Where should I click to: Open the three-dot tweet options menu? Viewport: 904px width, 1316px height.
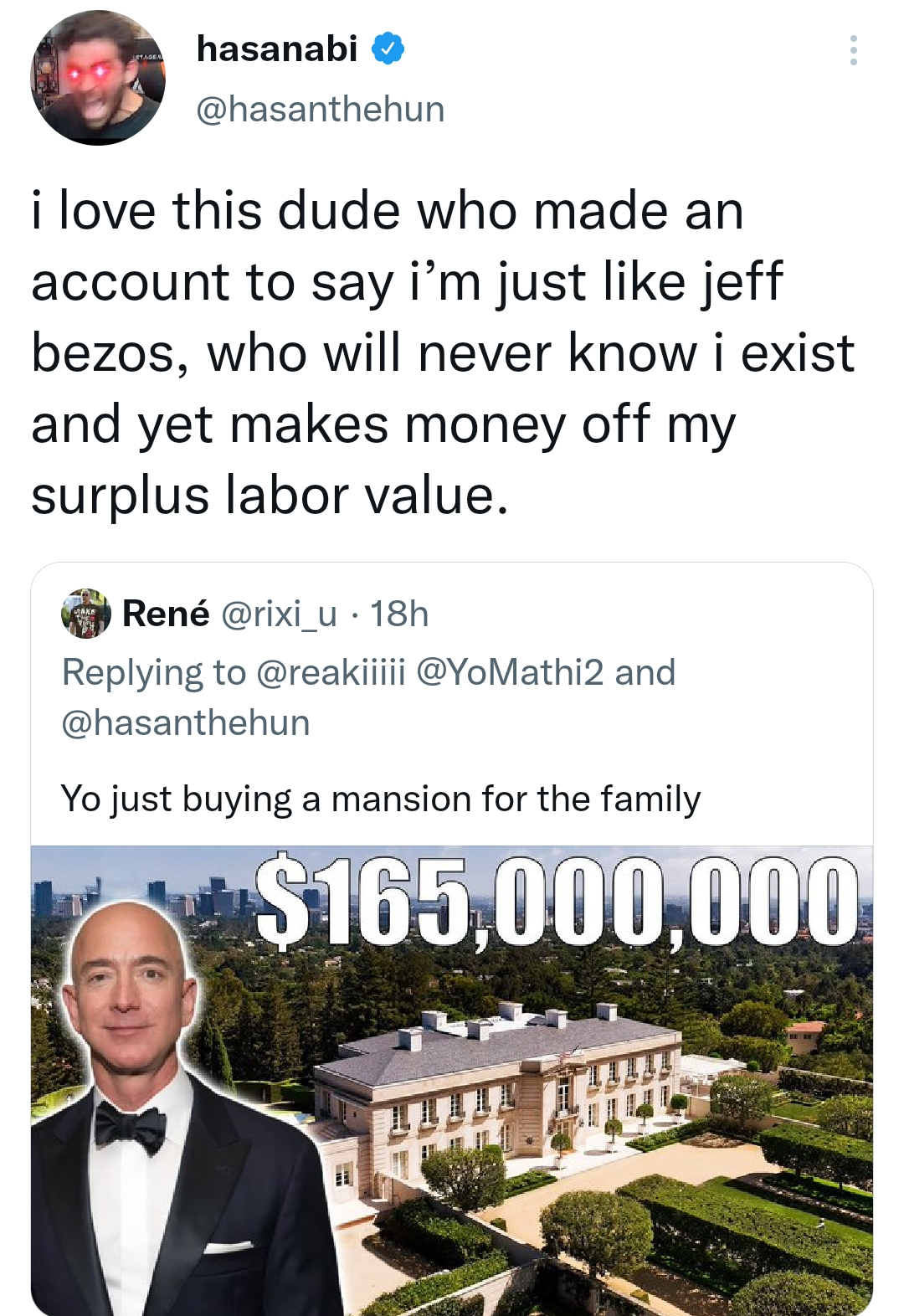[x=853, y=50]
